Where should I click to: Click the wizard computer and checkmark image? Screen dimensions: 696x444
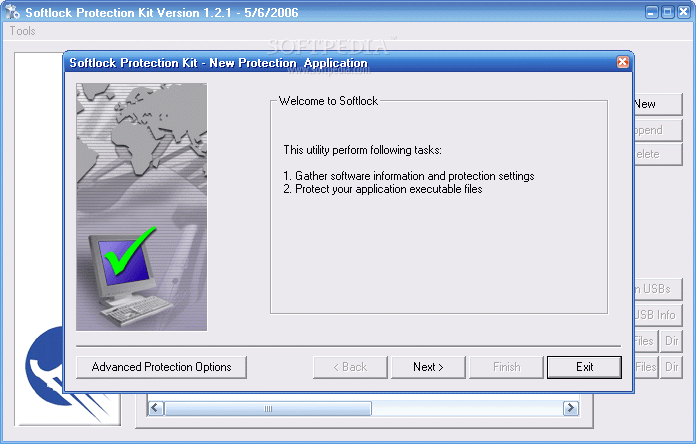click(142, 207)
